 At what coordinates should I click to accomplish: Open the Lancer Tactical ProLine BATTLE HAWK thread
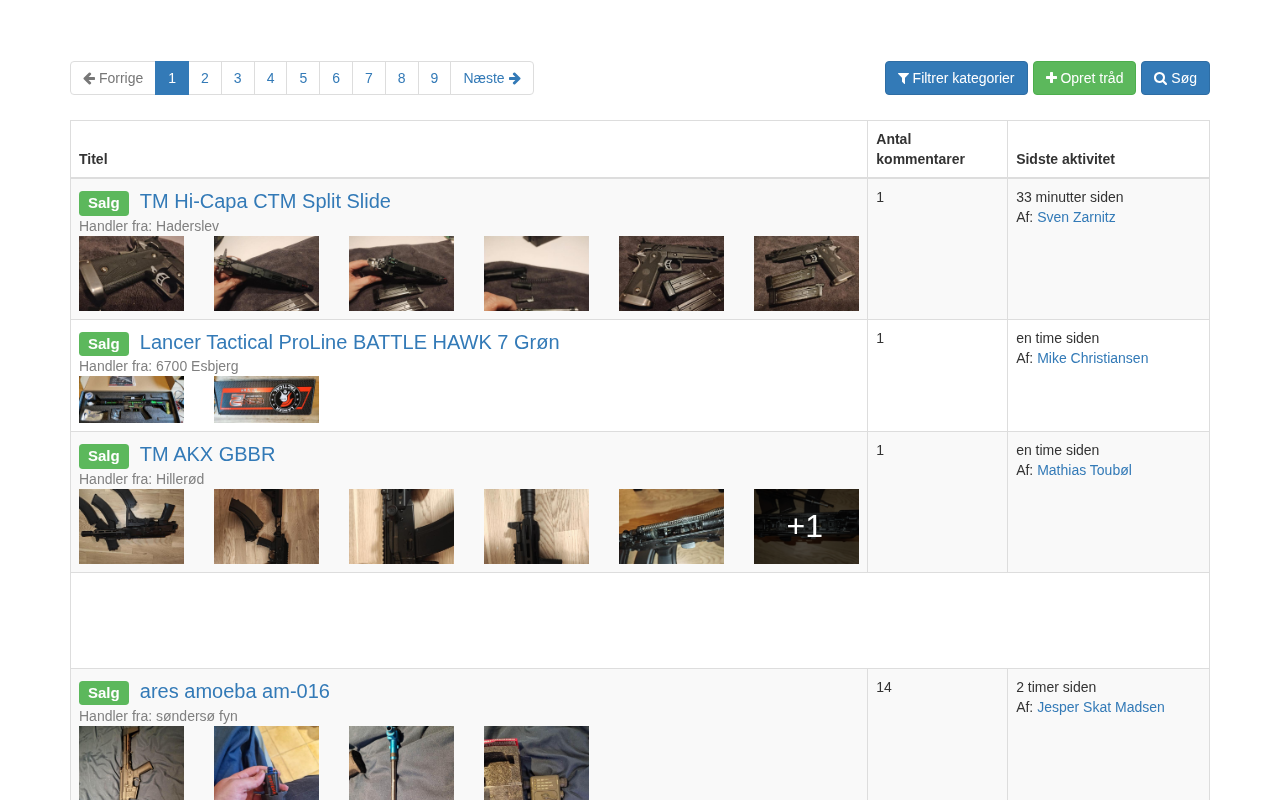pyautogui.click(x=350, y=342)
